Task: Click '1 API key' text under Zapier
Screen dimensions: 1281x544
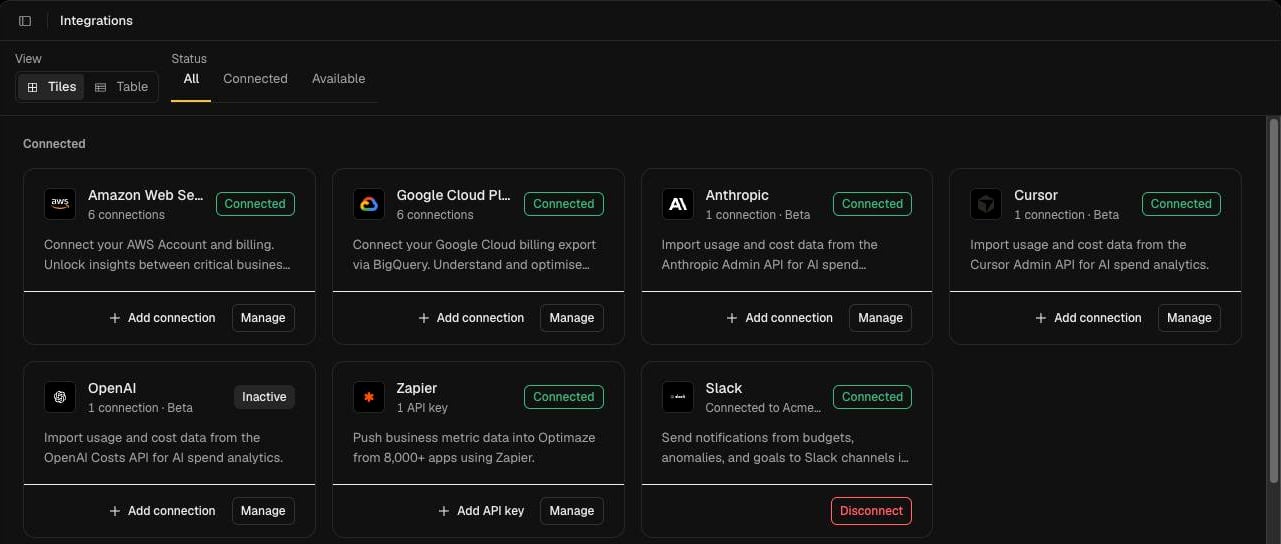Action: tap(423, 408)
